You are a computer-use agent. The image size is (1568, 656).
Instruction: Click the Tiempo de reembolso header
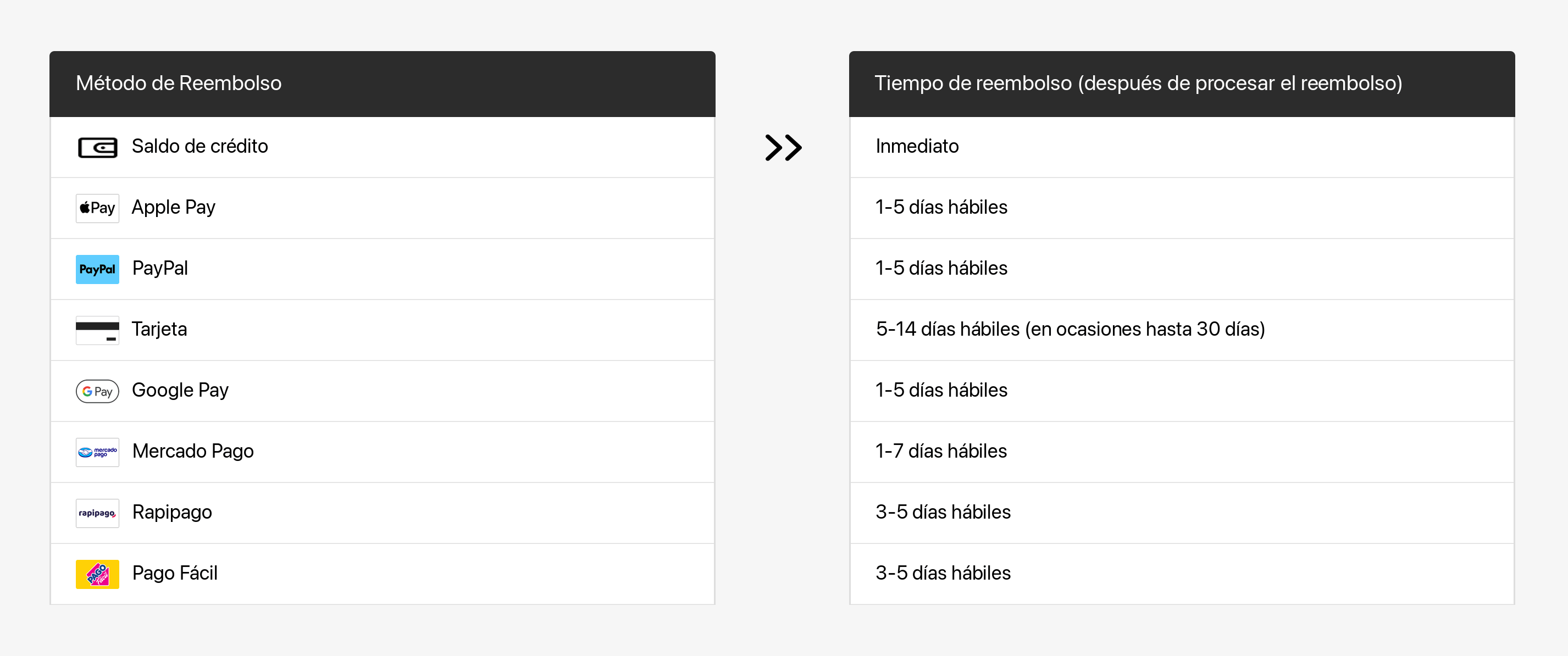click(x=1138, y=83)
